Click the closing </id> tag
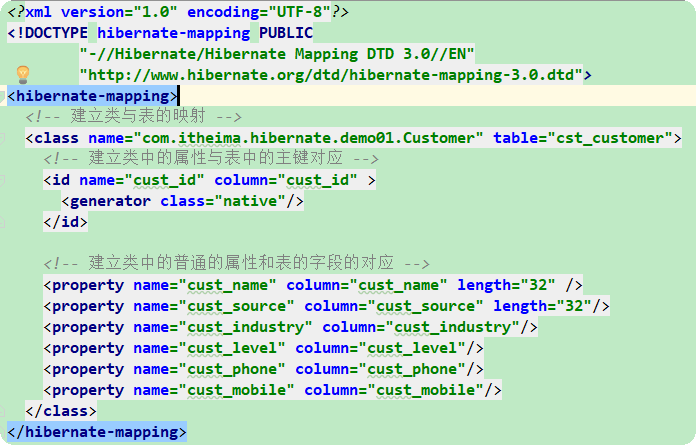Screen dimensions: 696x445 66,222
